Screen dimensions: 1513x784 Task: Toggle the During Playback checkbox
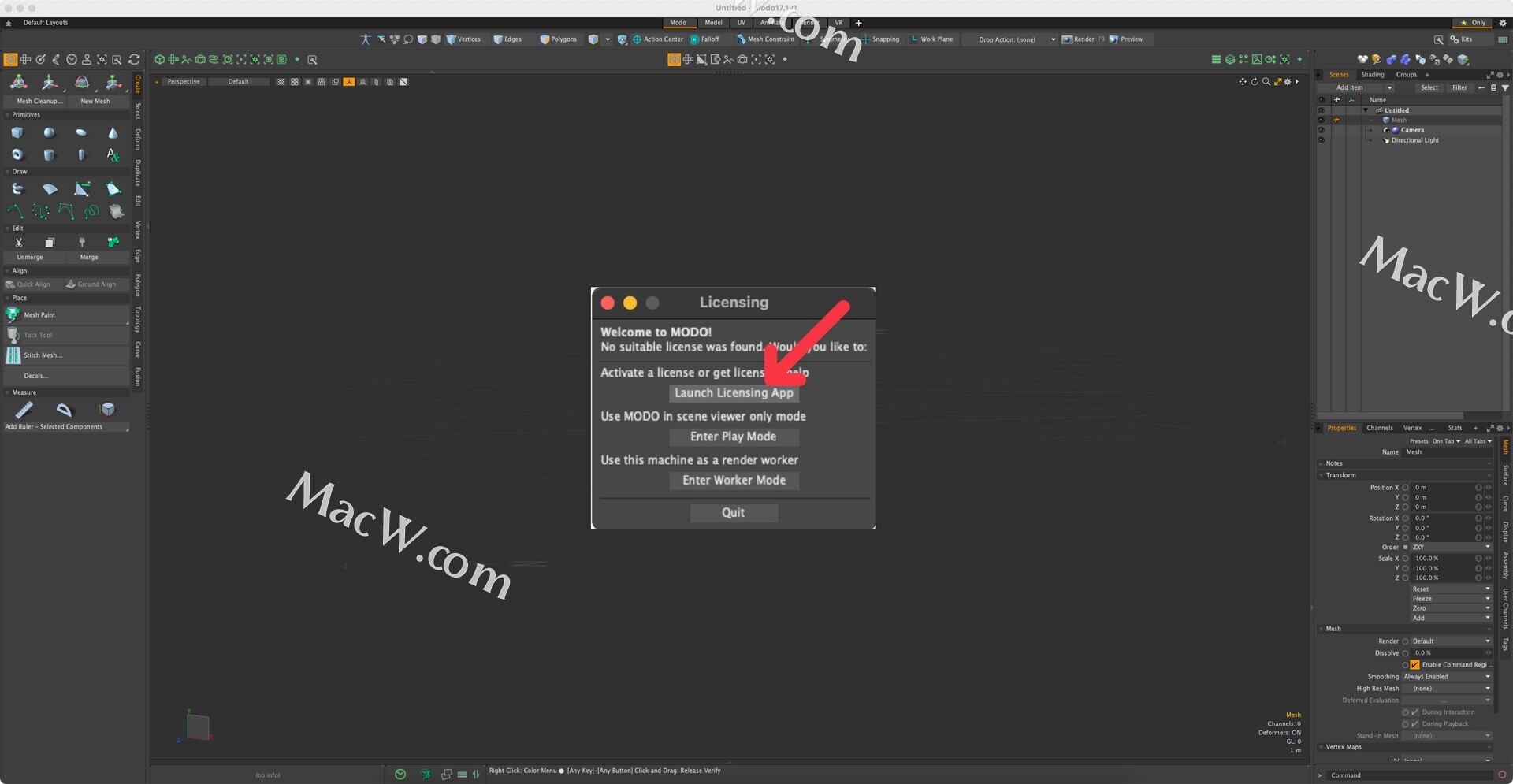point(1415,724)
